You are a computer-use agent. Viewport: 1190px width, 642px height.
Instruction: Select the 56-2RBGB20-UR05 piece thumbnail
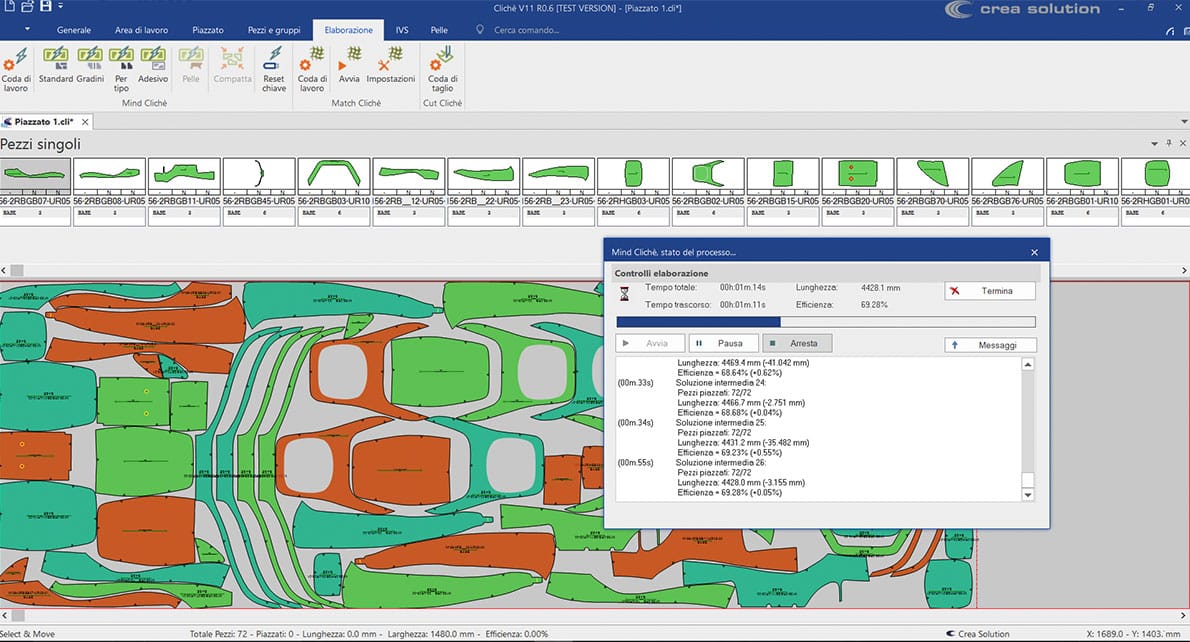[857, 175]
